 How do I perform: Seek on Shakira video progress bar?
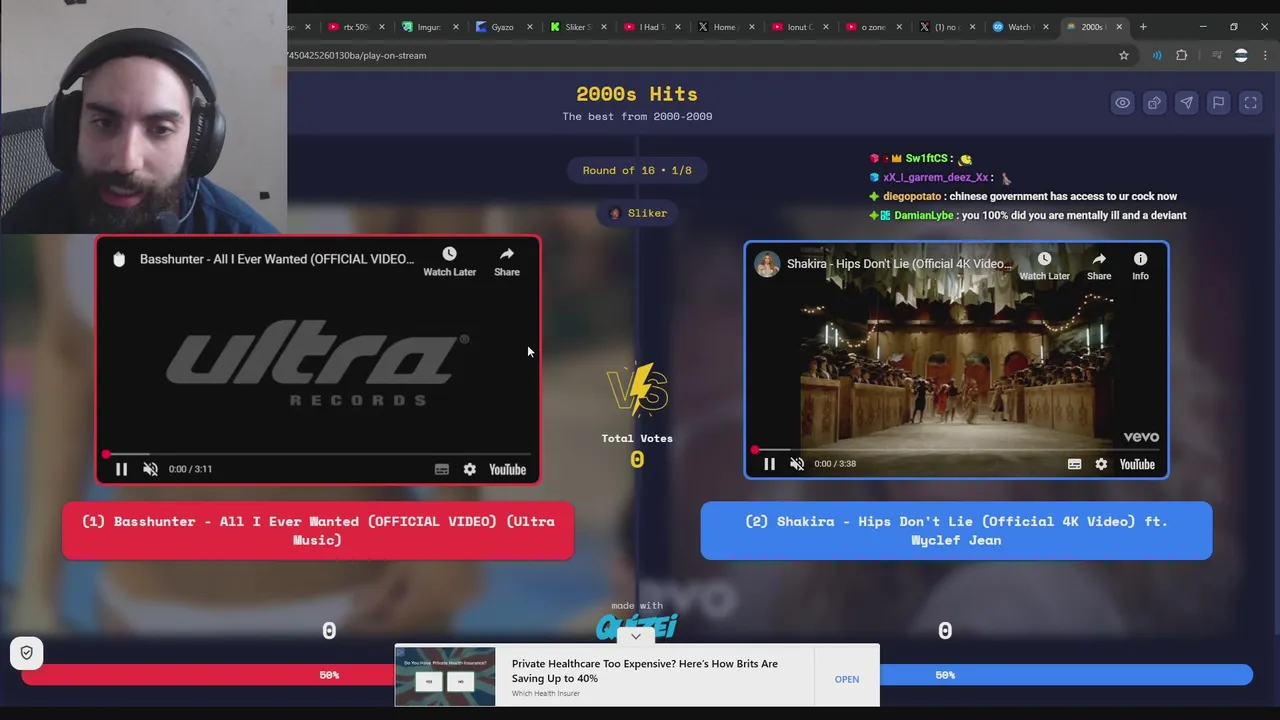pos(956,449)
